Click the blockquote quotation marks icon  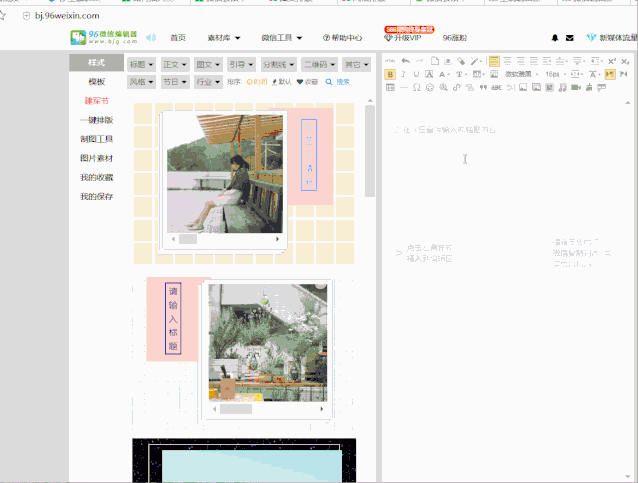point(483,87)
